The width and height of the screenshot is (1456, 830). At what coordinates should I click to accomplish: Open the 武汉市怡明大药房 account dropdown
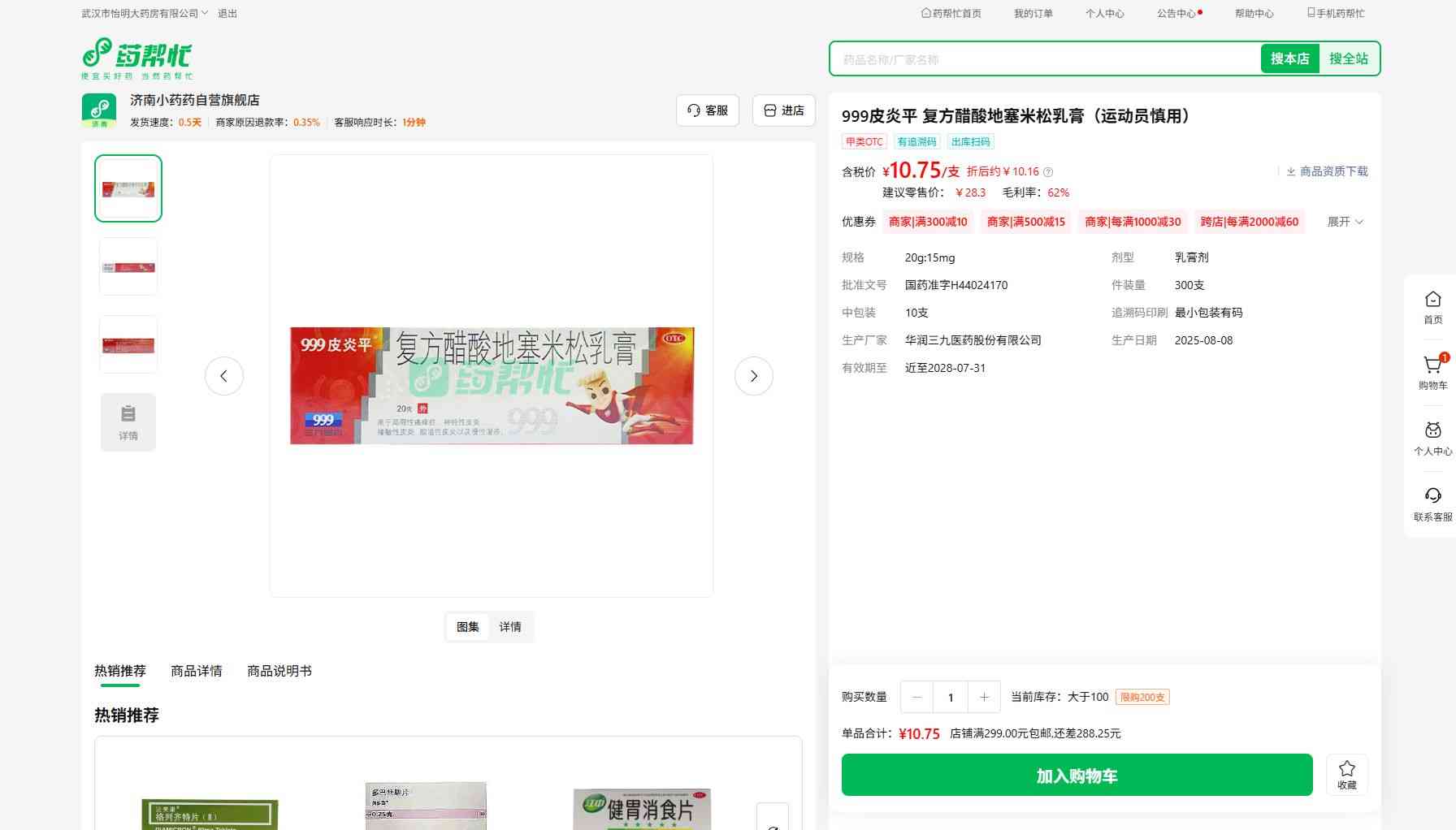tap(145, 14)
